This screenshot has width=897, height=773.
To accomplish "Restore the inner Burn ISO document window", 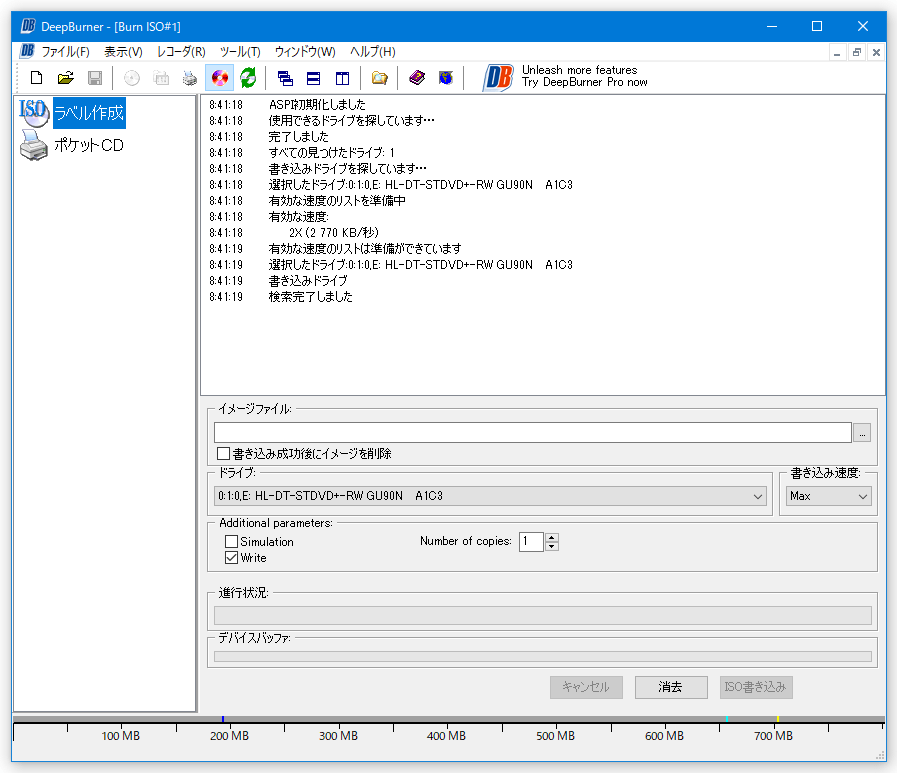I will [856, 53].
